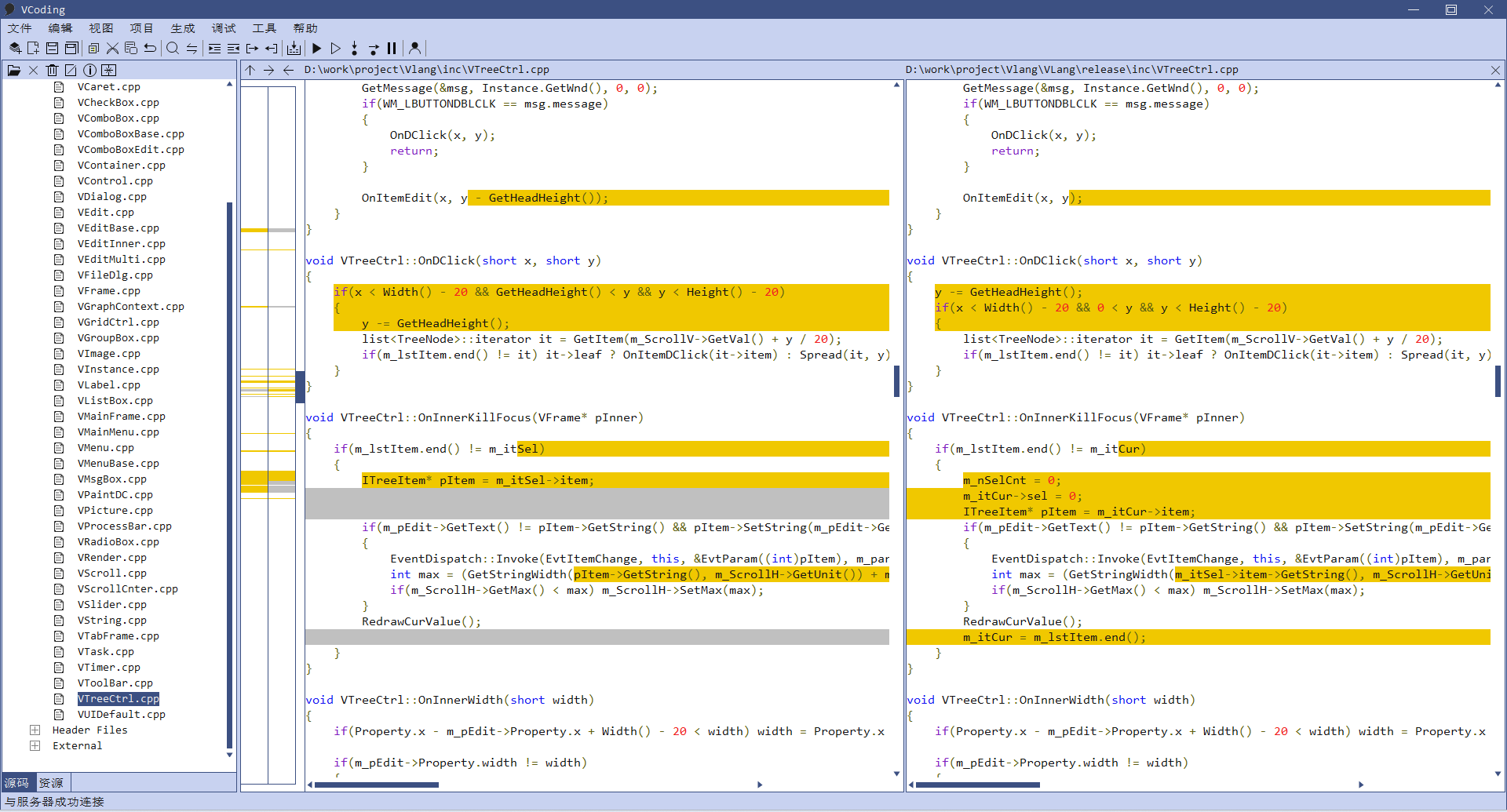Screen dimensions: 1507x812
Task: Click the new file toolbar icon
Action: (33, 48)
